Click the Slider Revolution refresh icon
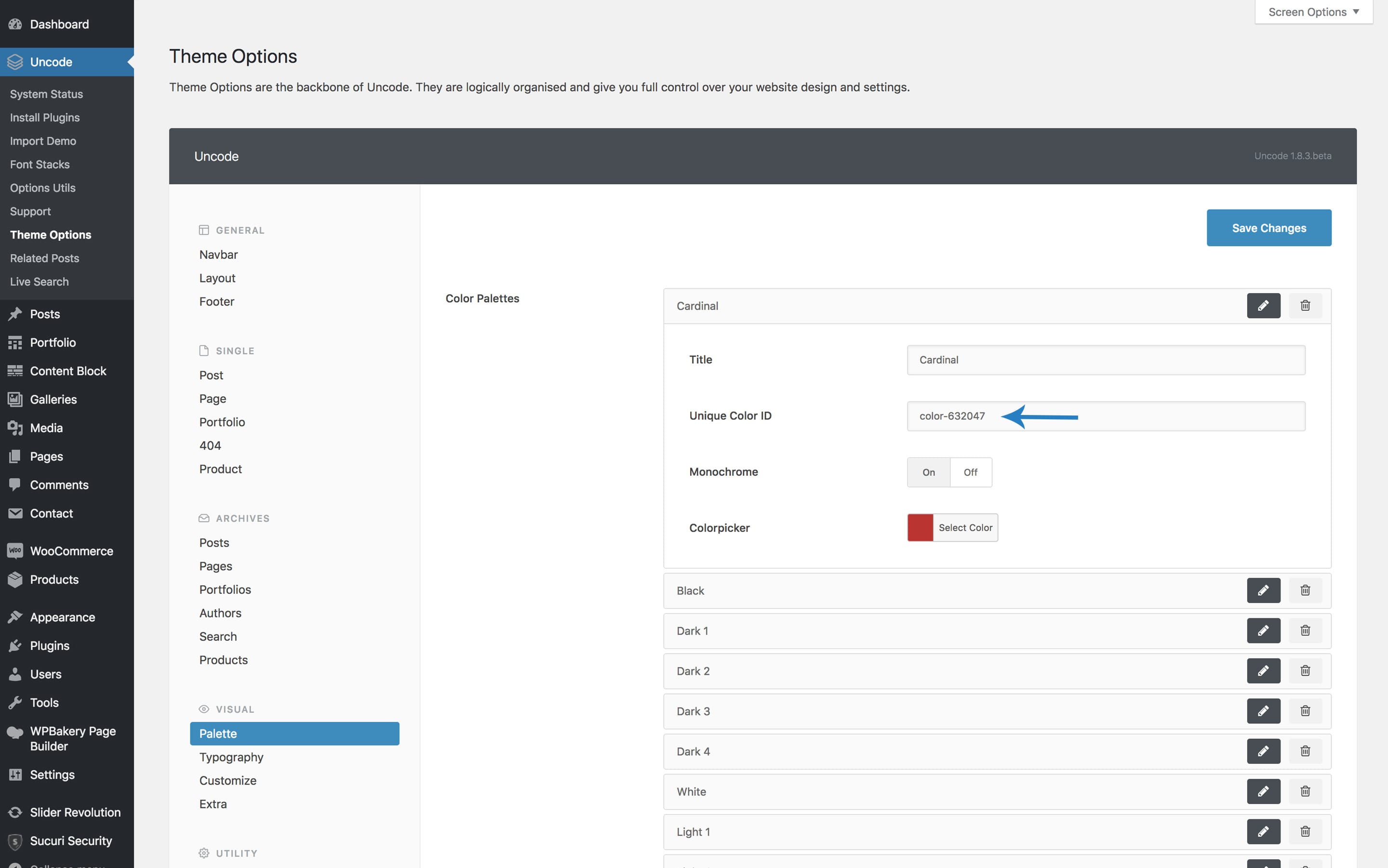 click(15, 812)
